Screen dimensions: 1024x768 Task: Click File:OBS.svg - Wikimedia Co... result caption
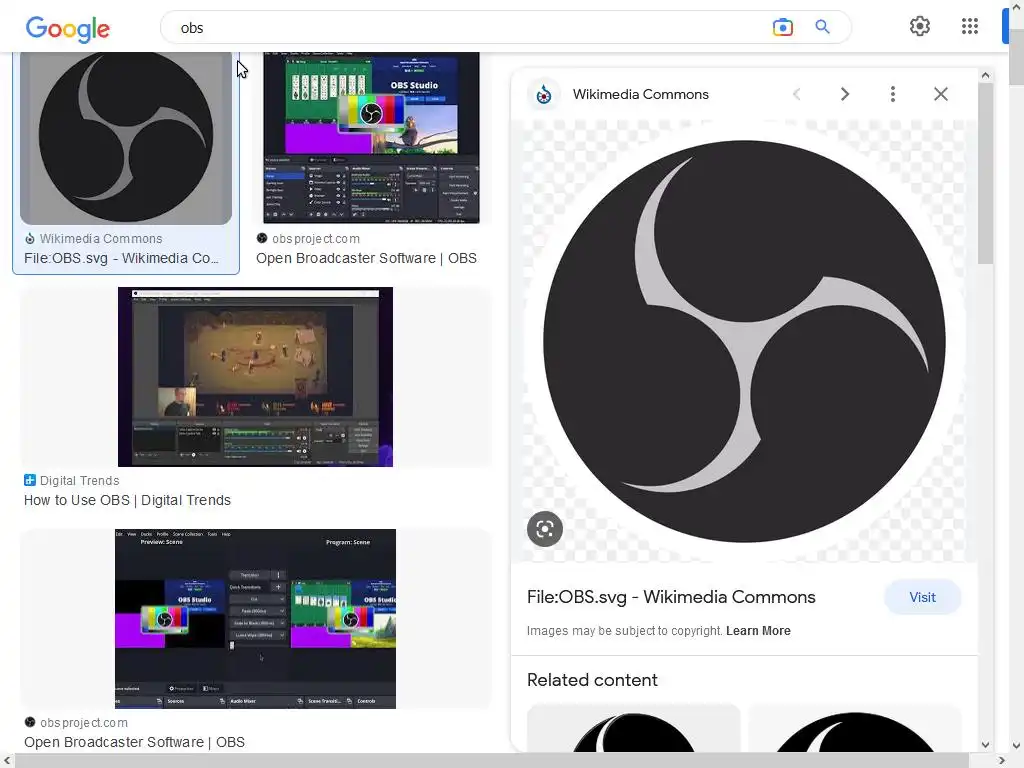pos(121,258)
